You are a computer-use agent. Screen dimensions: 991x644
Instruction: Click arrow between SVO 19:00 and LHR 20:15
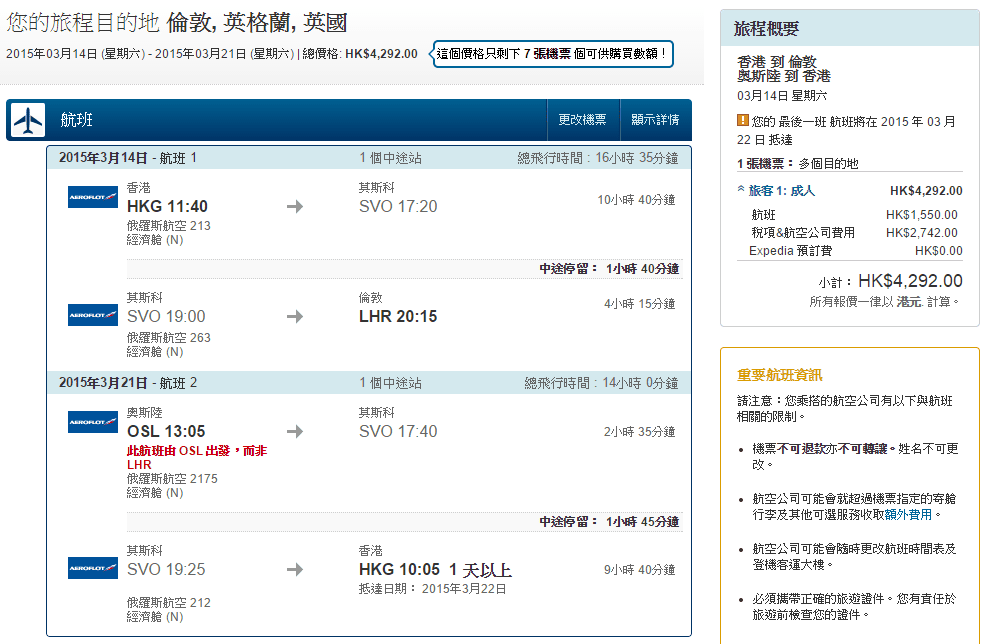[294, 317]
